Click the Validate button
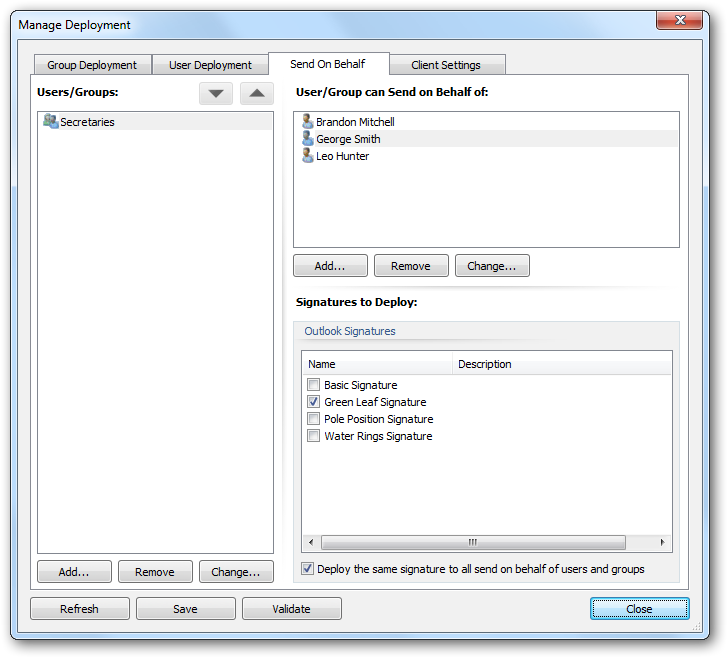This screenshot has width=728, height=658. pyautogui.click(x=292, y=608)
